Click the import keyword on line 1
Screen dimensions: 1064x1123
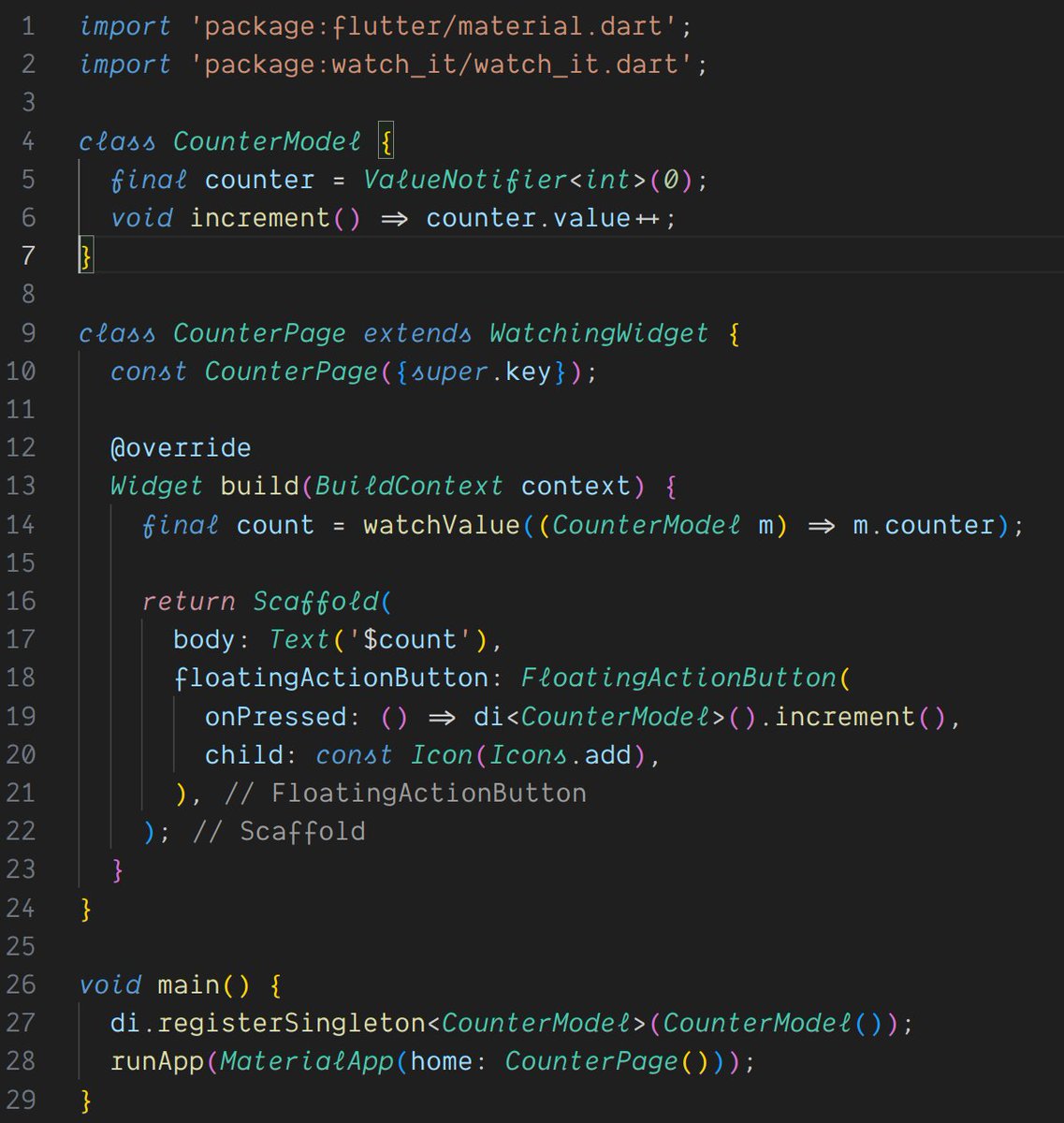[x=125, y=26]
